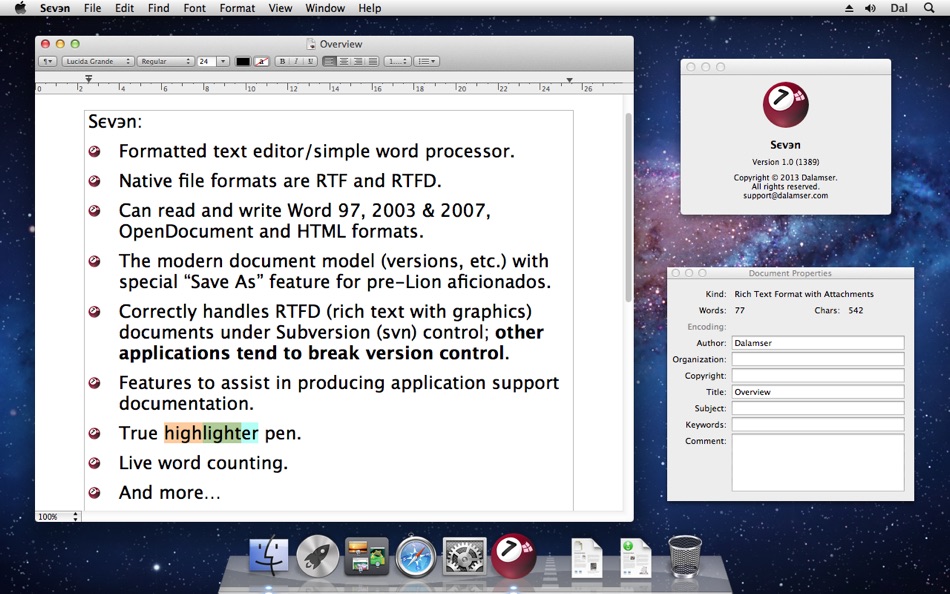This screenshot has width=950, height=594.
Task: Click the font size field showing 24
Action: [x=207, y=61]
